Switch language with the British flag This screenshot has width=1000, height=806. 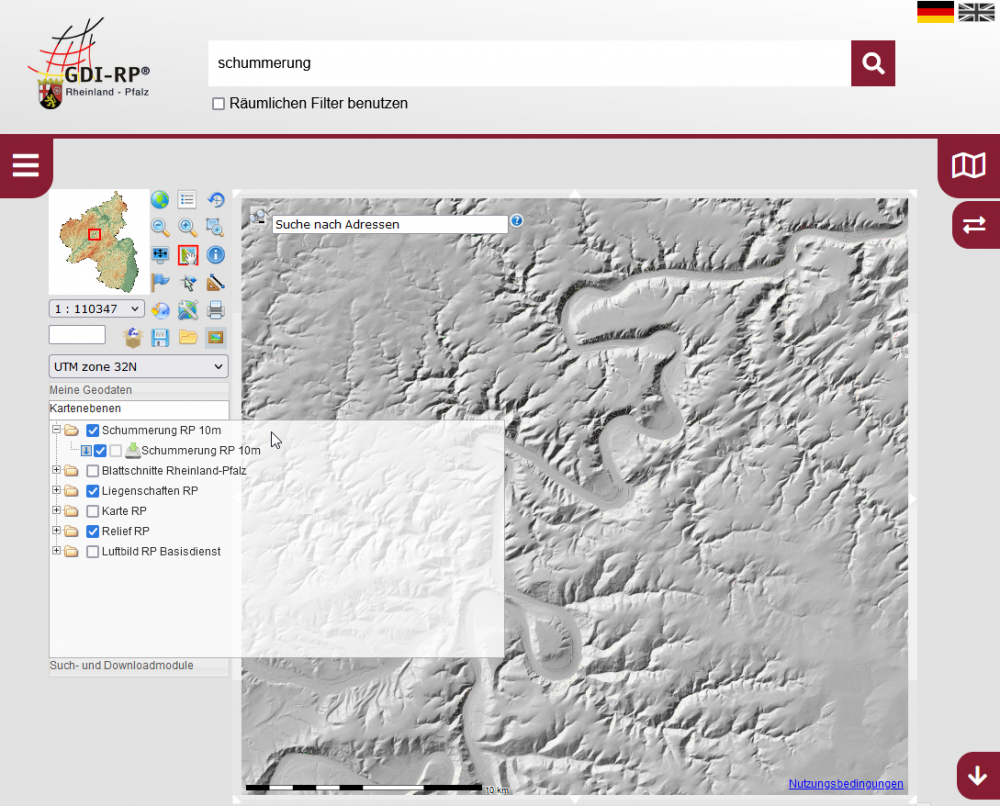pos(976,12)
